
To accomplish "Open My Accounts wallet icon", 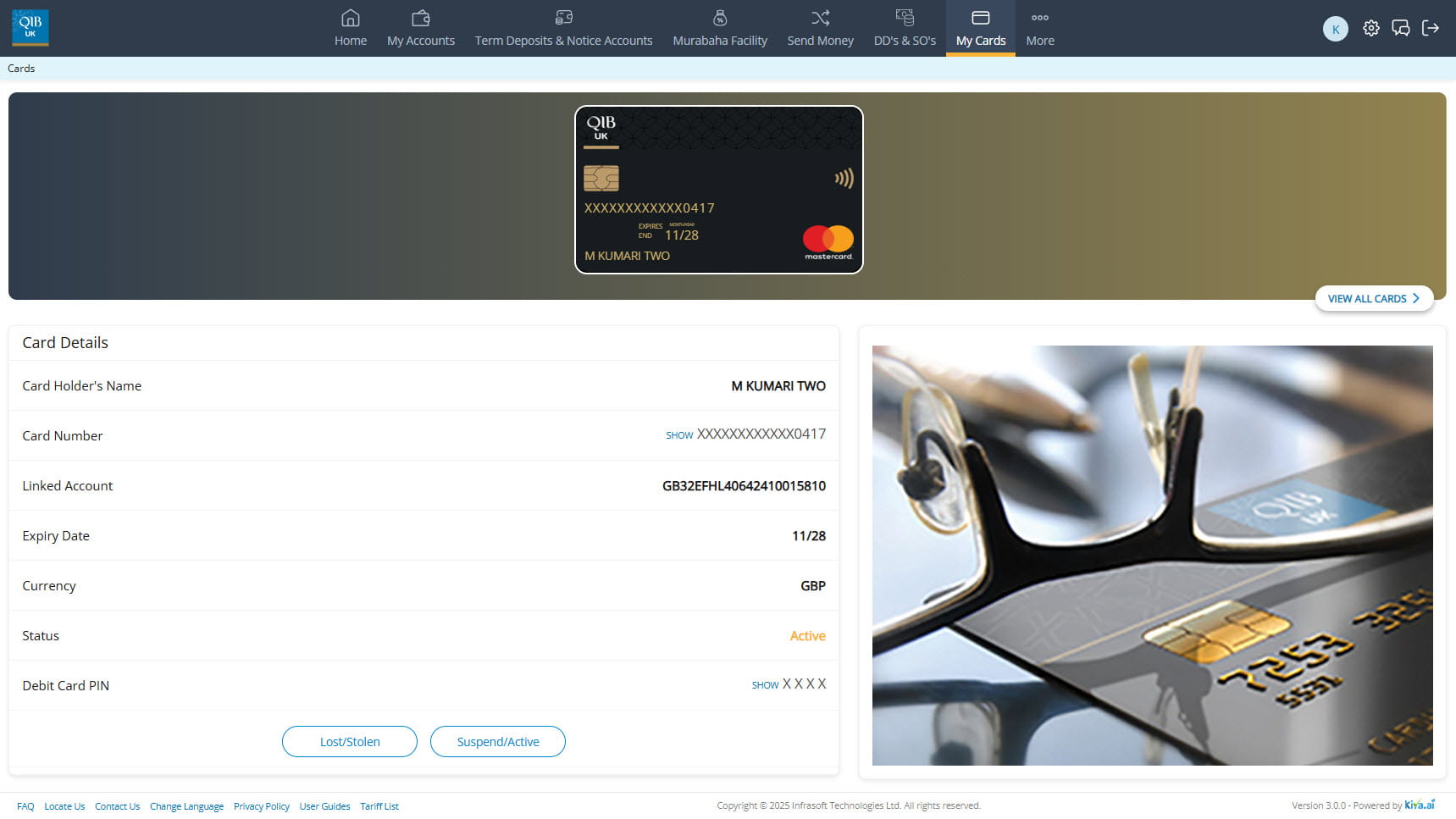I will click(x=421, y=18).
